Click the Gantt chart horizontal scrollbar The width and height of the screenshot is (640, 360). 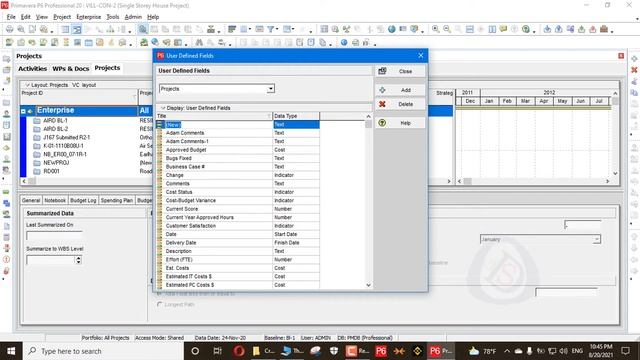click(533, 181)
